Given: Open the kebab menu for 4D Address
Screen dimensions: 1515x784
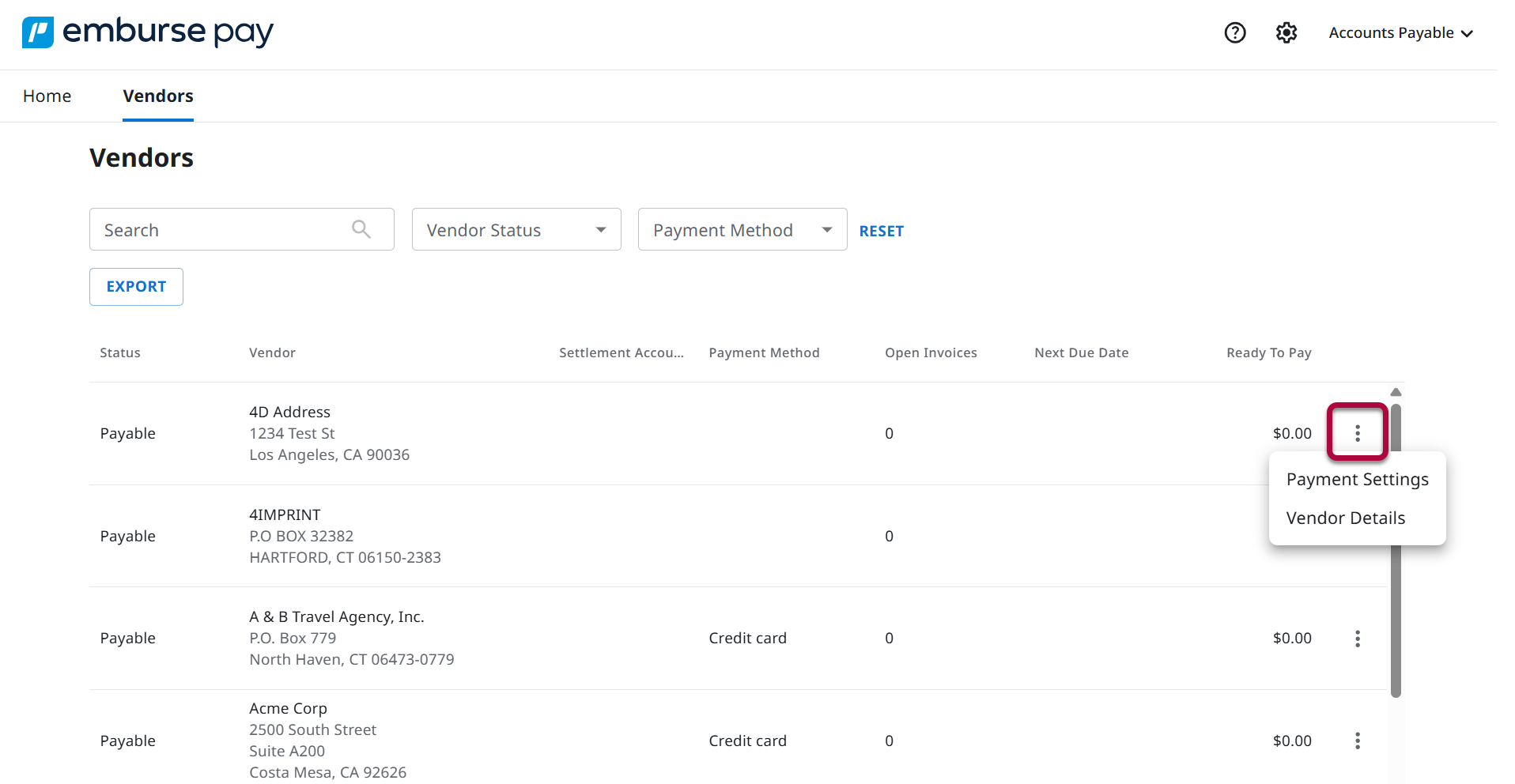Looking at the screenshot, I should [x=1357, y=432].
